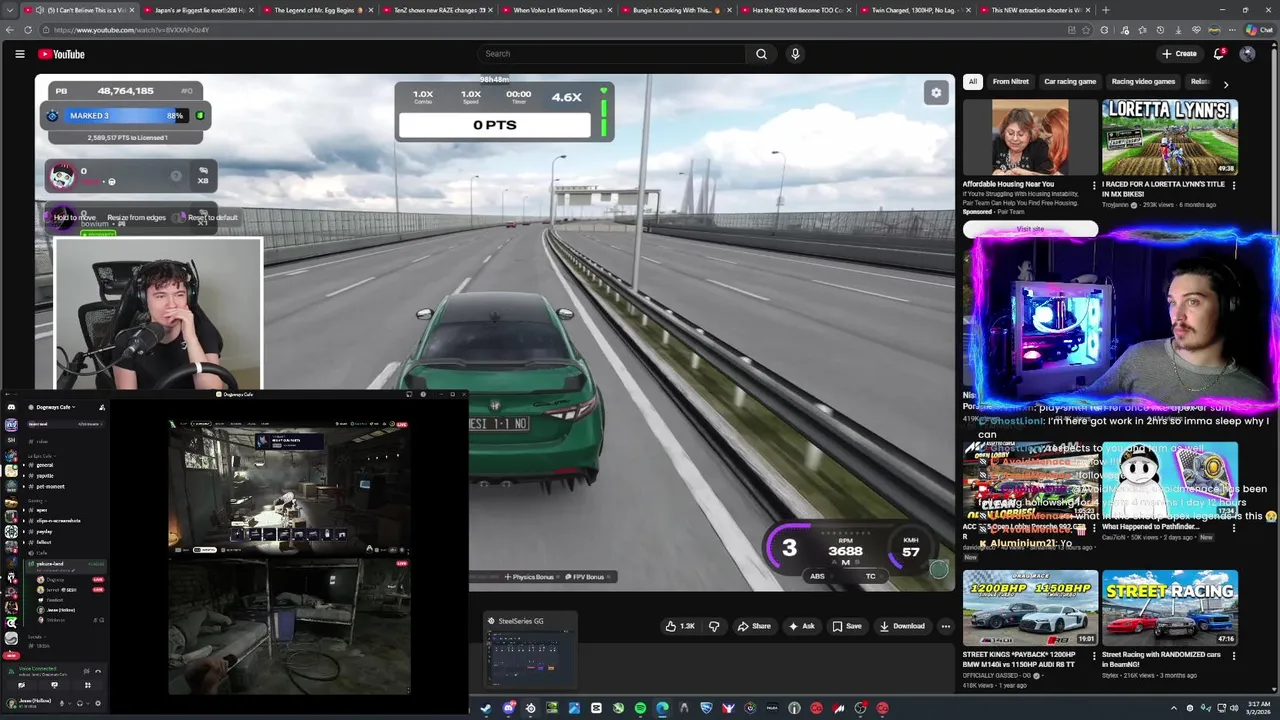Like the video with 1.3K button
This screenshot has height=720, width=1280.
click(x=680, y=626)
